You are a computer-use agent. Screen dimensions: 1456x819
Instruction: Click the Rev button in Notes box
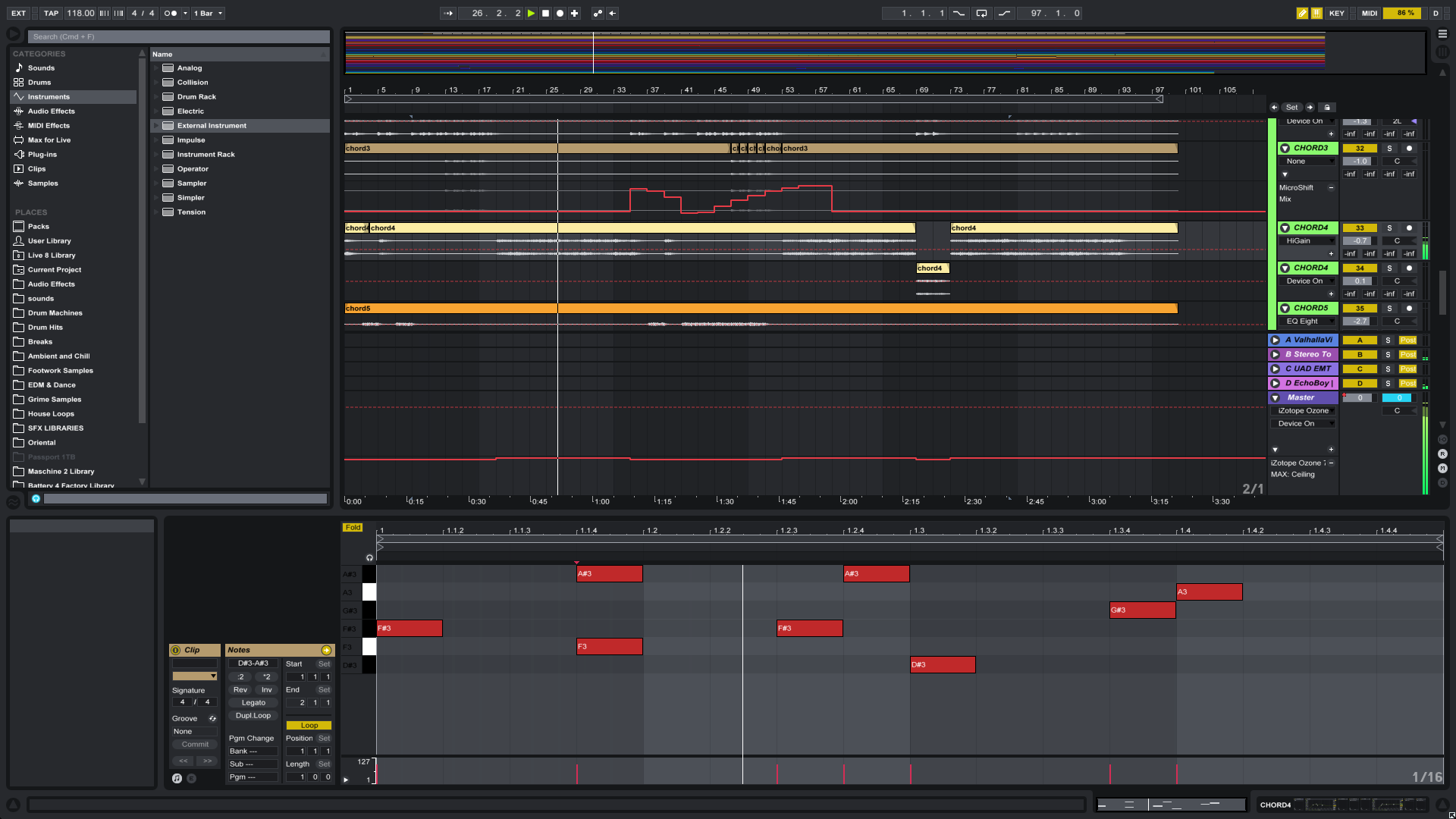pos(240,689)
